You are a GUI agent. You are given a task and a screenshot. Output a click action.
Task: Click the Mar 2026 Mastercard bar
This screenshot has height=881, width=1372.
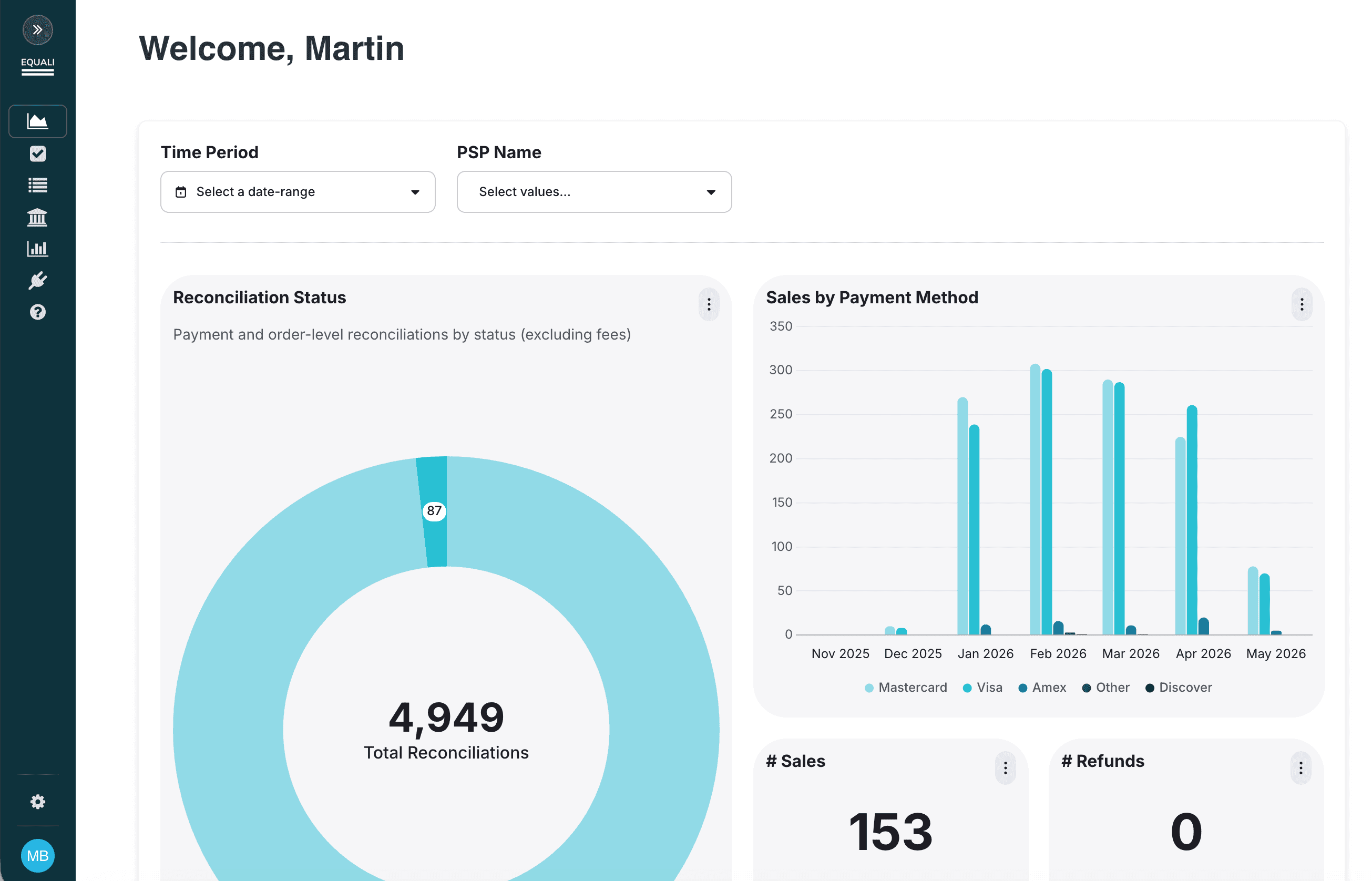(x=1108, y=507)
